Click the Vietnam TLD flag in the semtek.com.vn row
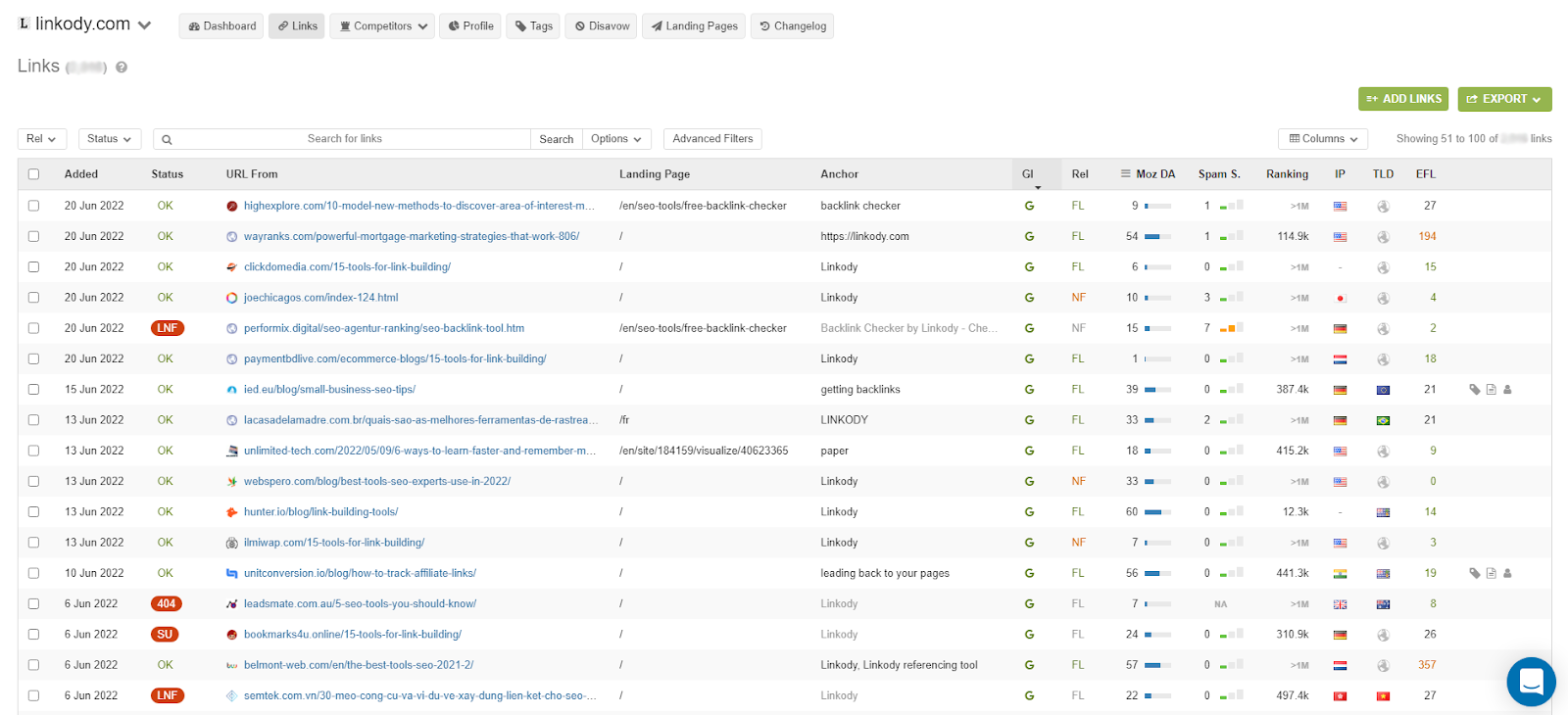This screenshot has height=715, width=1568. tap(1383, 696)
